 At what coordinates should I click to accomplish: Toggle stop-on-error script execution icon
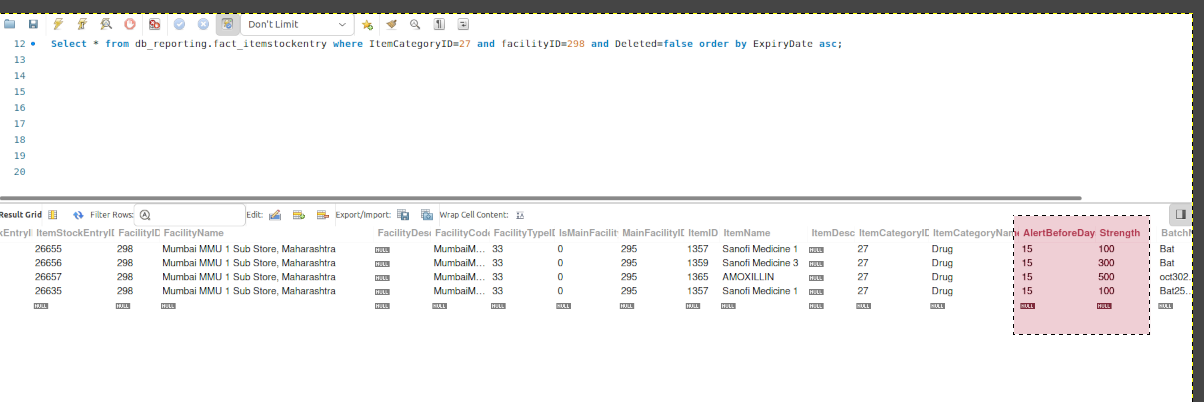[154, 23]
